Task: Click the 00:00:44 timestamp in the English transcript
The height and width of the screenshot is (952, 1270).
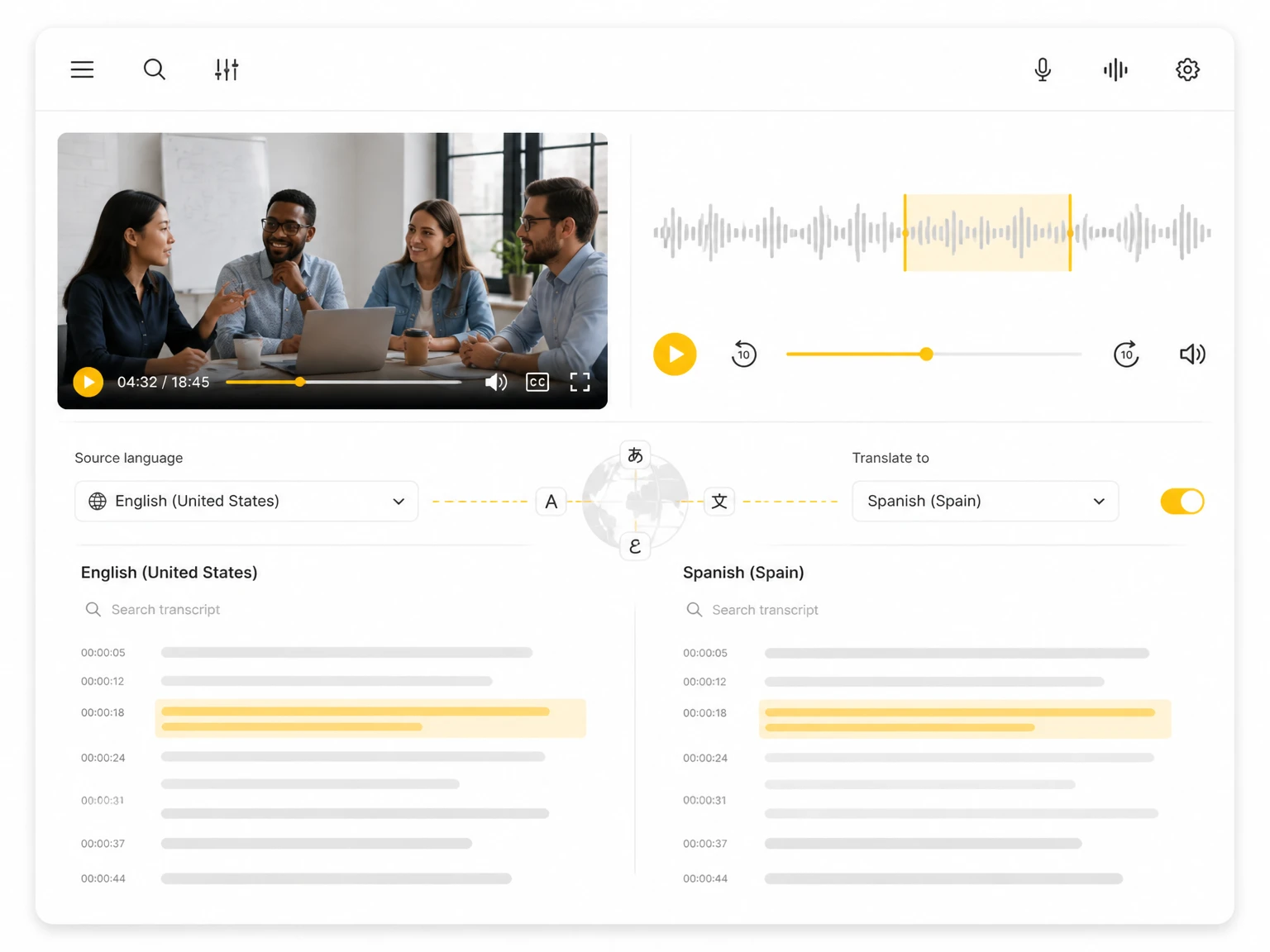Action: pyautogui.click(x=103, y=878)
